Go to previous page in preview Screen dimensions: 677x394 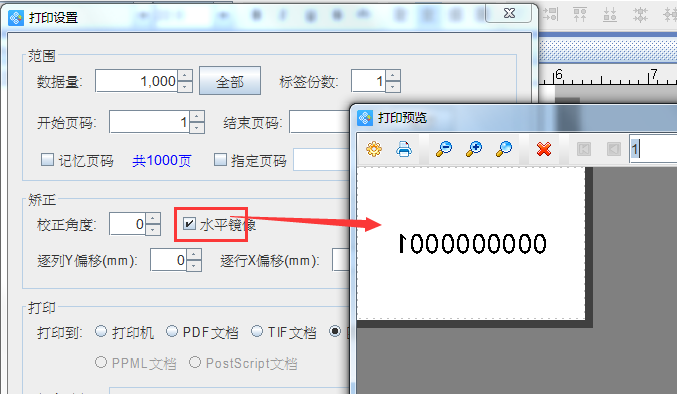614,149
